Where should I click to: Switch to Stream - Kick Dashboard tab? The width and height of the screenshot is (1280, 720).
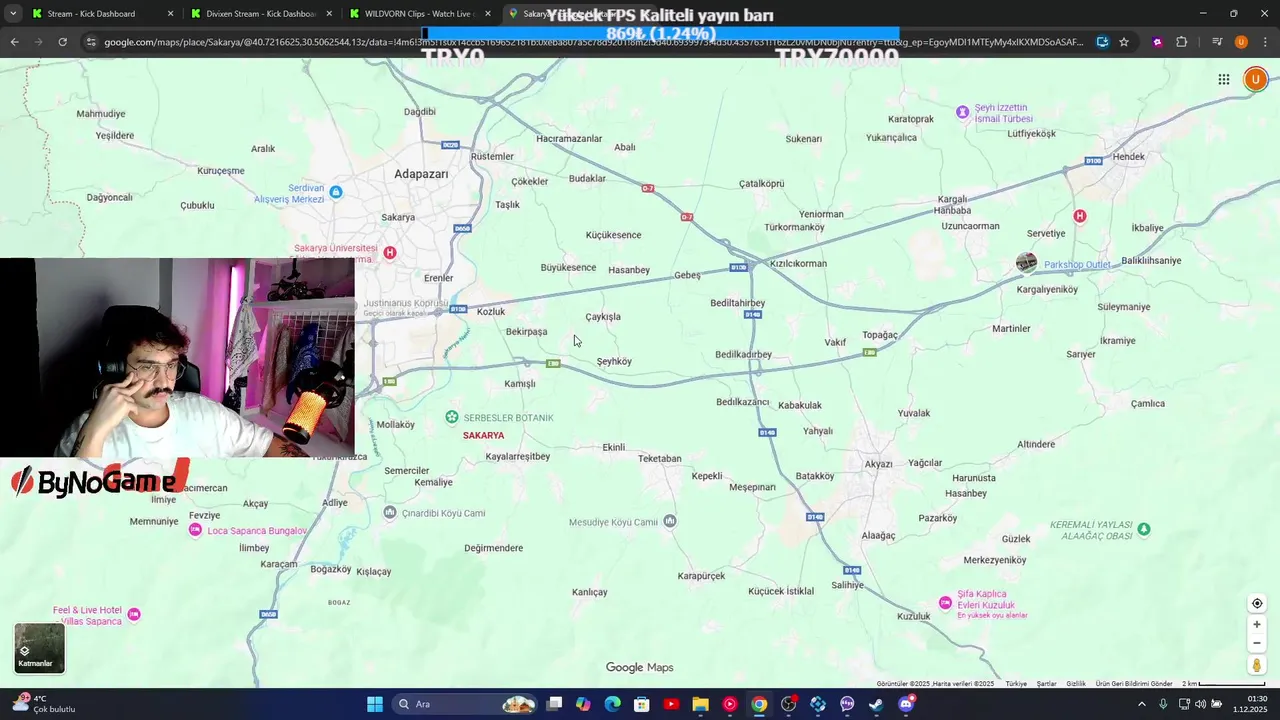click(100, 14)
